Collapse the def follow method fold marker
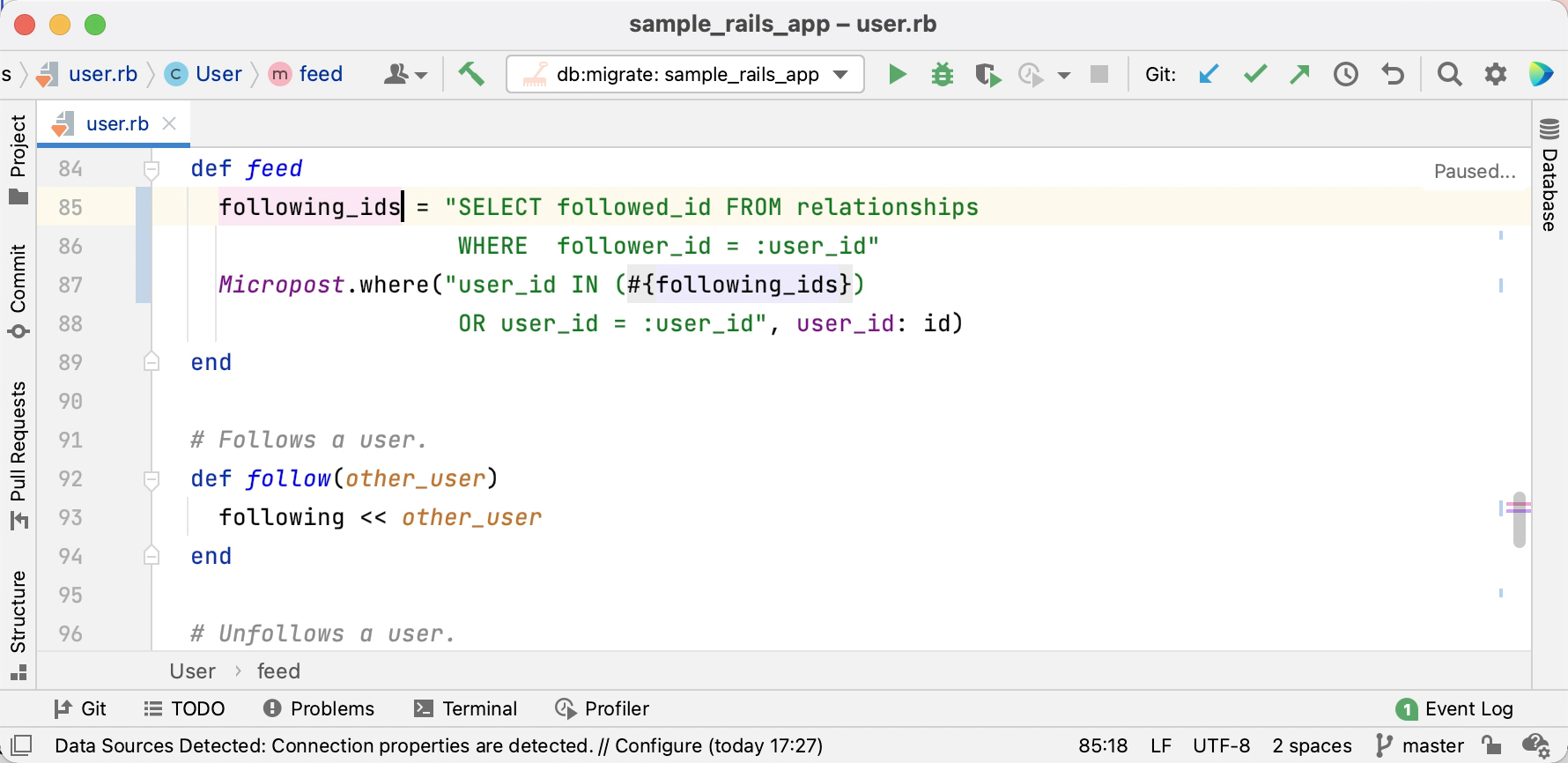 point(152,479)
